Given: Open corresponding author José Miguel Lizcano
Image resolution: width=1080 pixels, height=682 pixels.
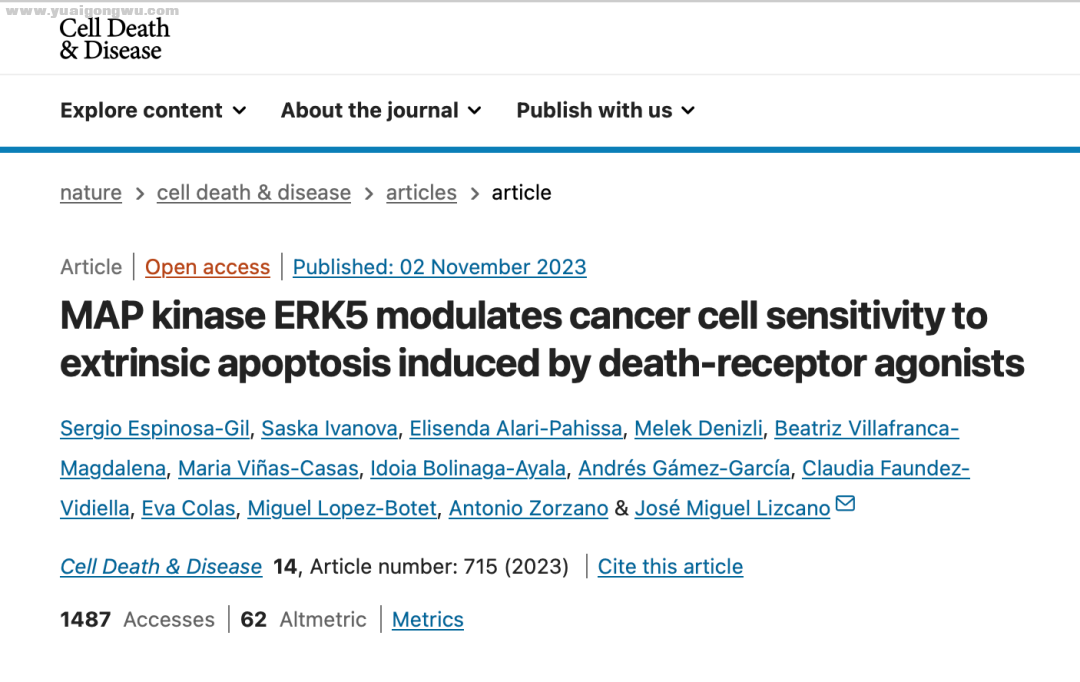Looking at the screenshot, I should pos(732,508).
